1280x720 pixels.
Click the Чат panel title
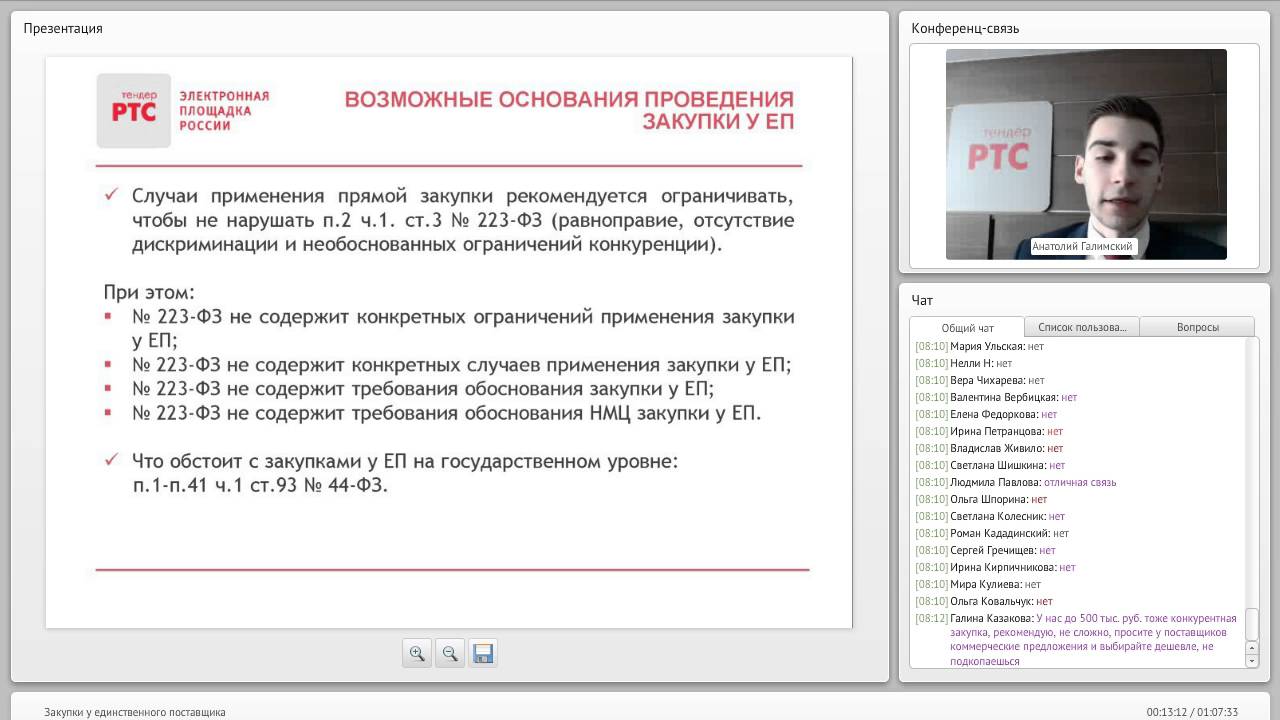click(922, 300)
